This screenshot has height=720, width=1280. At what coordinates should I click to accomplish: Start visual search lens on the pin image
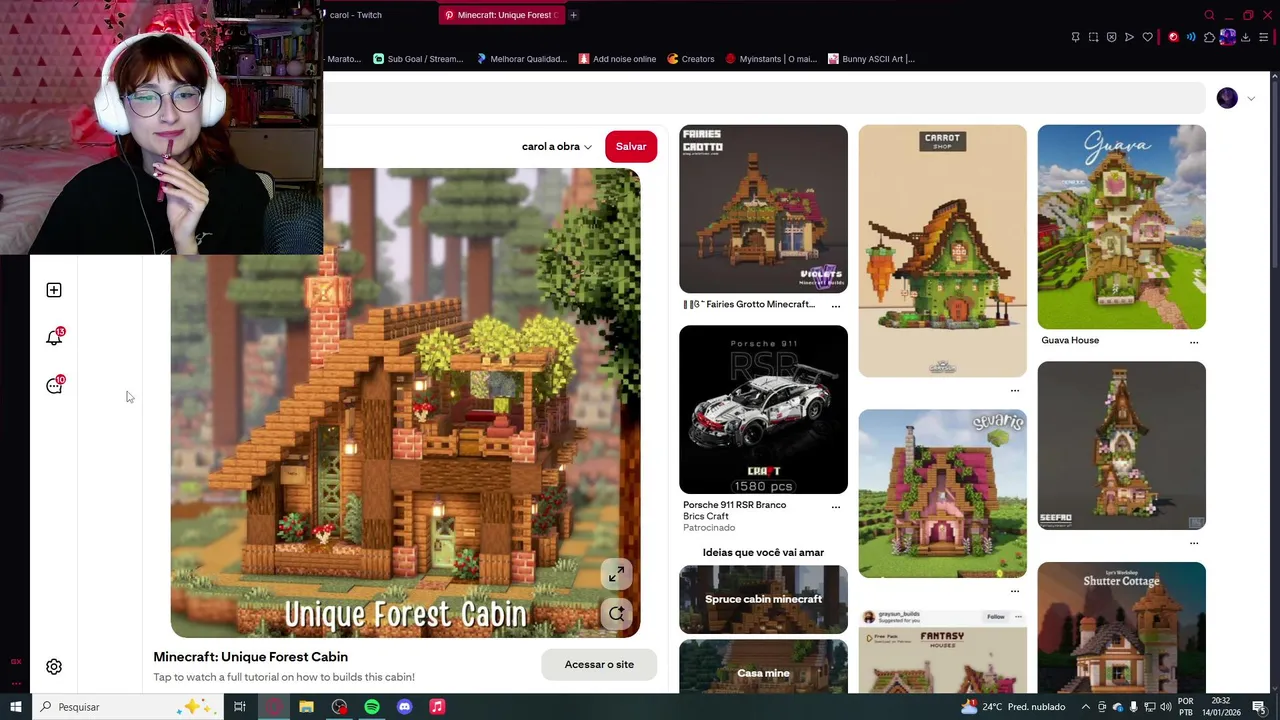[617, 614]
